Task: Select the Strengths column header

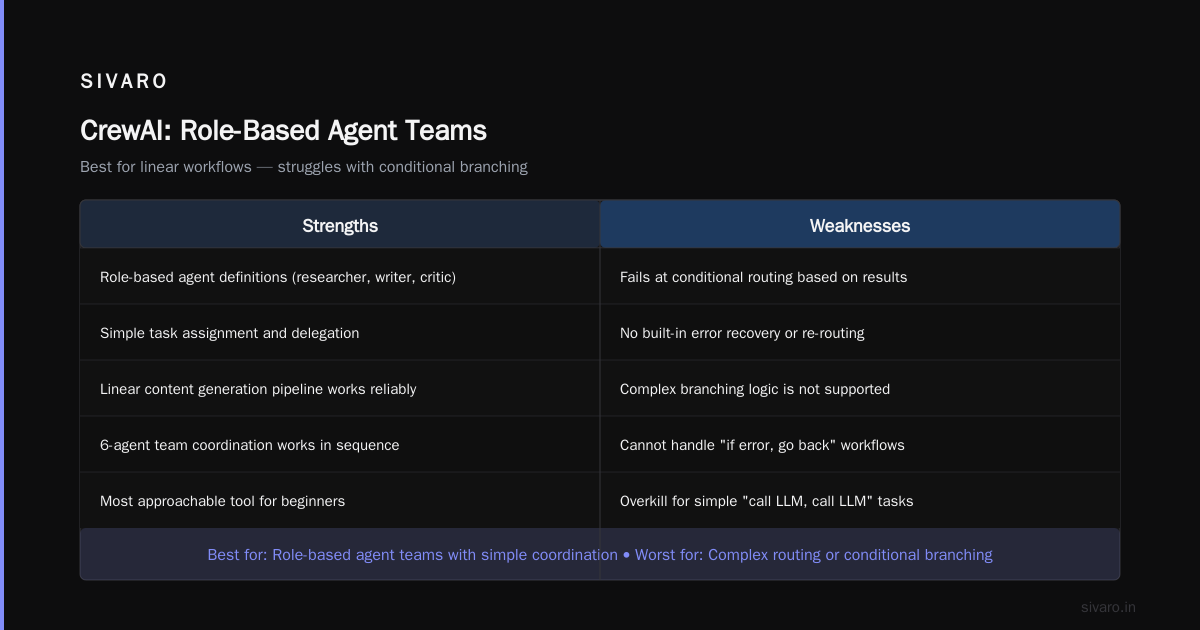Action: (x=340, y=225)
